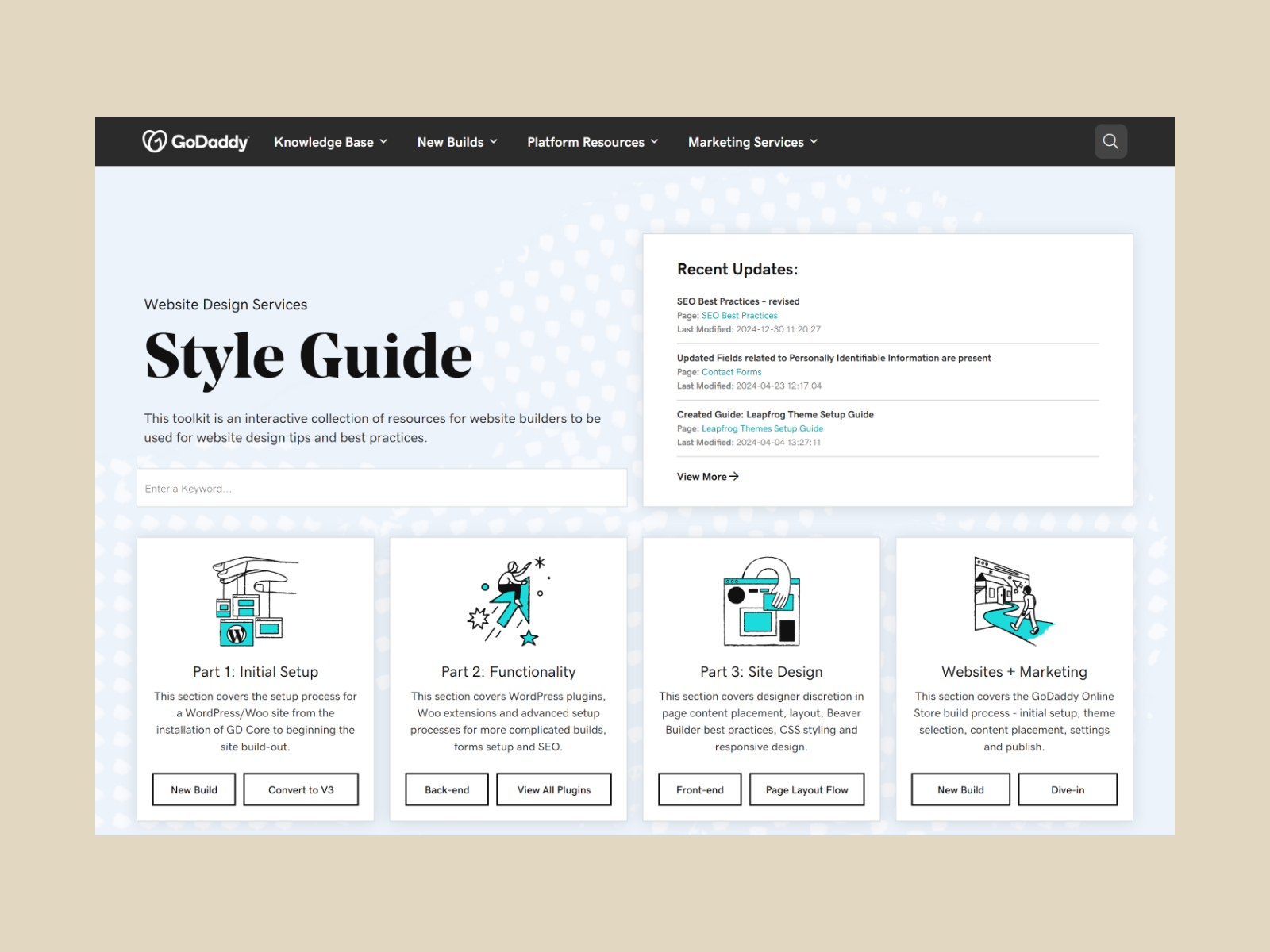1270x952 pixels.
Task: Click the Created Guide: Leapfrog Theme title
Action: pos(775,414)
